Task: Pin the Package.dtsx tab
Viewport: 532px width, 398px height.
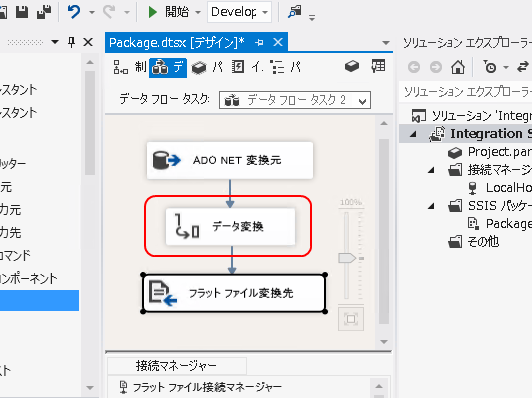Action: [x=259, y=42]
